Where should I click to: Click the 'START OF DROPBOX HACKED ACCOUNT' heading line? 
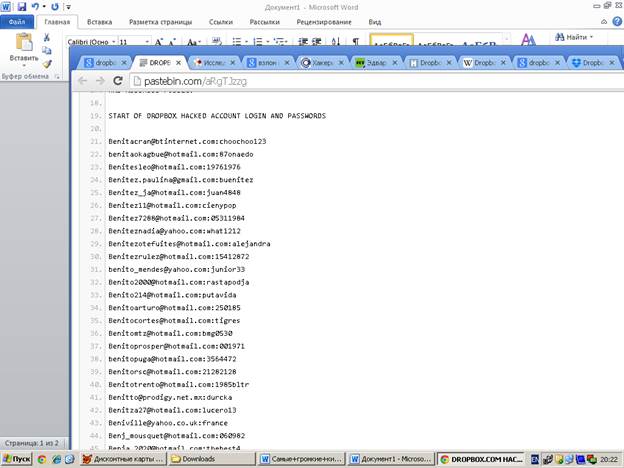point(217,116)
